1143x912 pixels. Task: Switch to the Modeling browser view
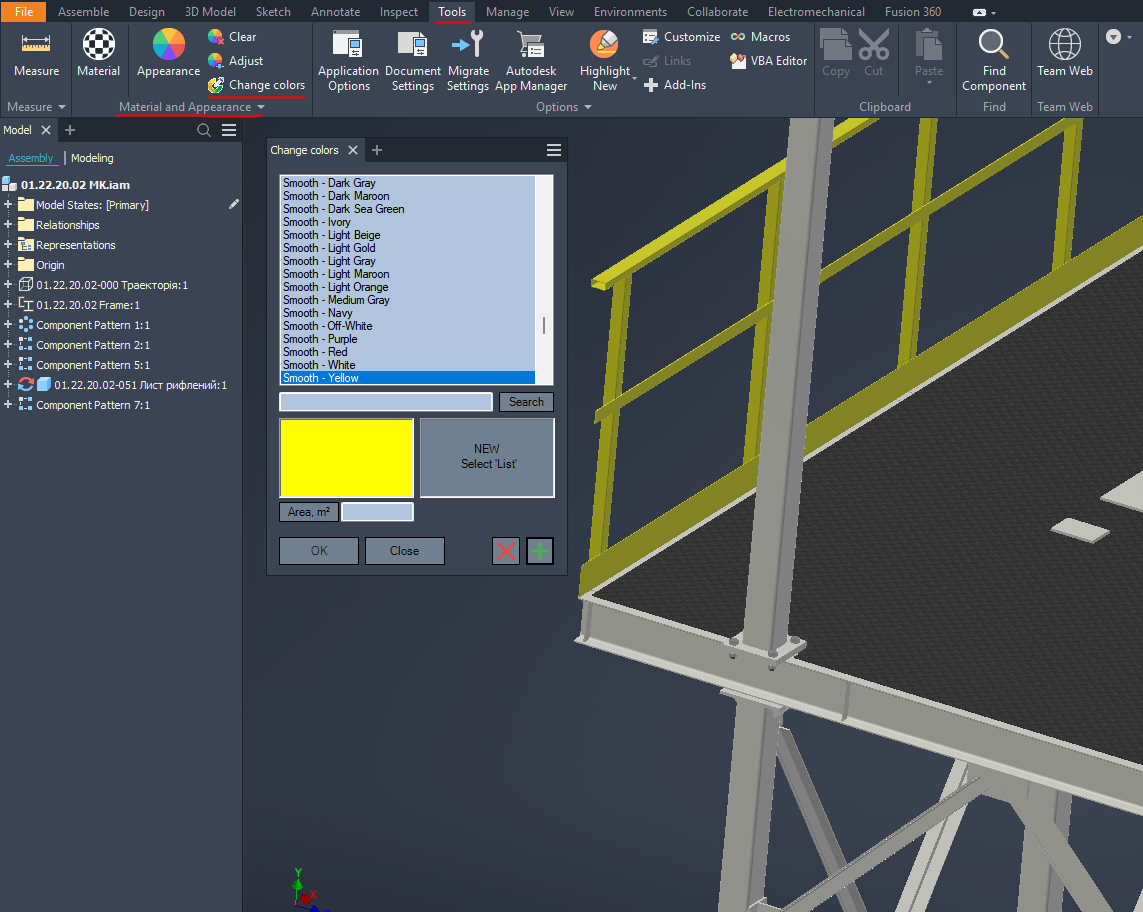coord(92,158)
